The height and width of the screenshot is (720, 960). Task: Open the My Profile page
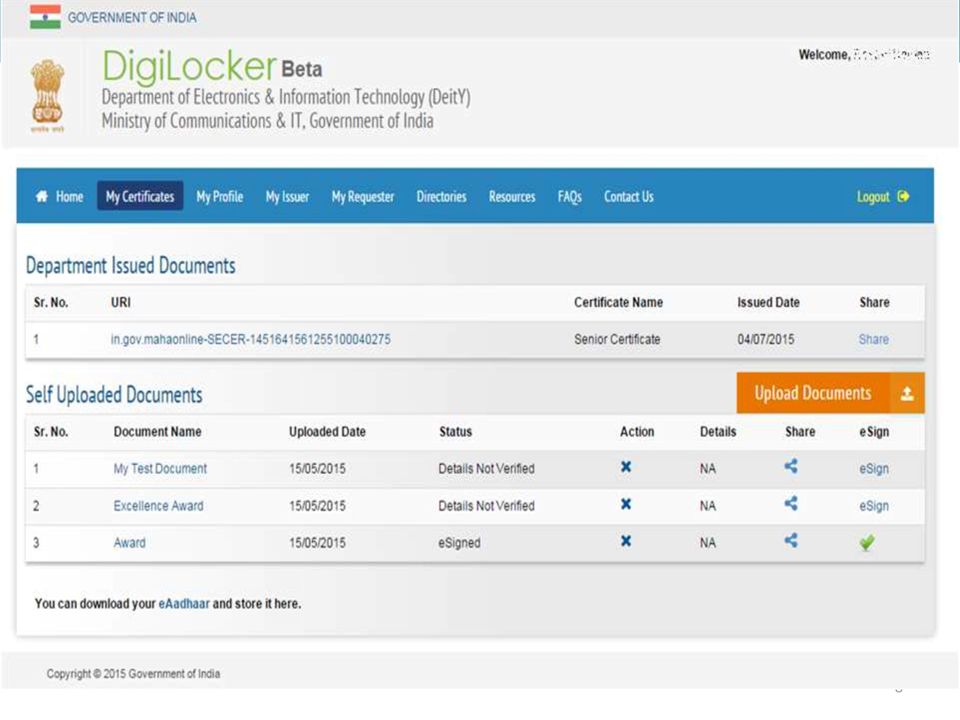point(220,197)
